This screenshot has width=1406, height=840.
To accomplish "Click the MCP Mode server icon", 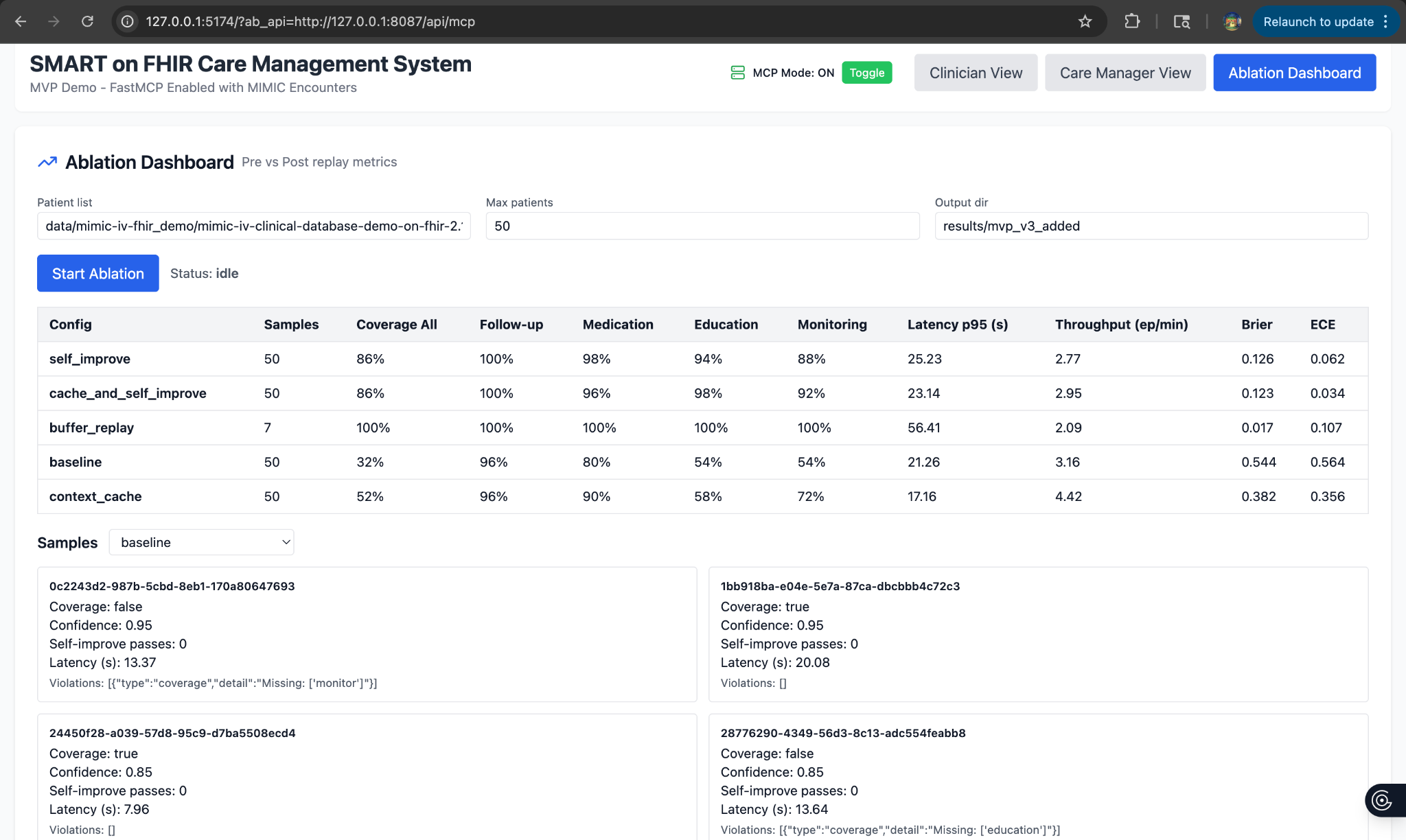I will click(x=737, y=73).
